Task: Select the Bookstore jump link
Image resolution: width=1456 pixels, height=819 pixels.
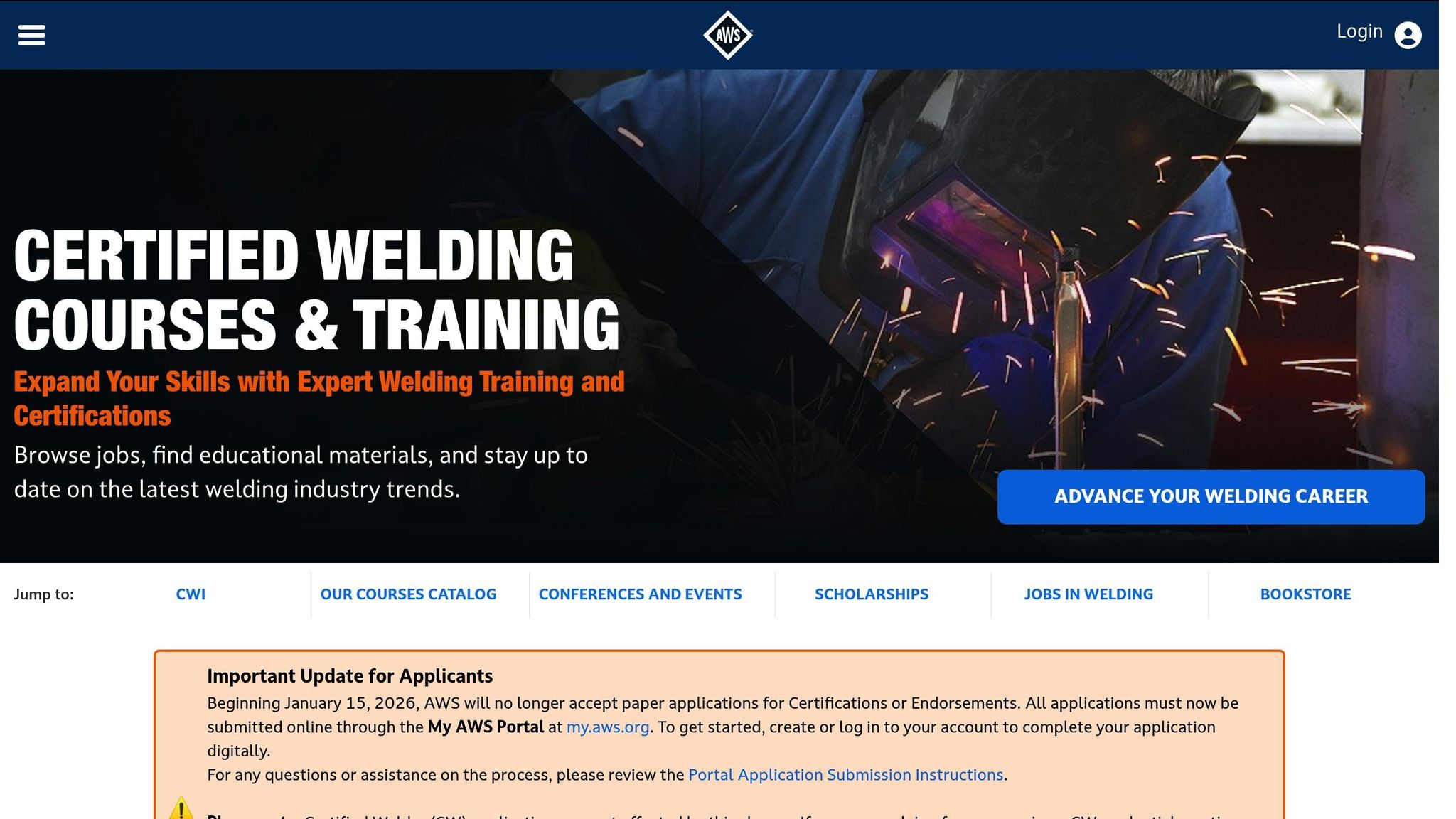Action: tap(1305, 594)
